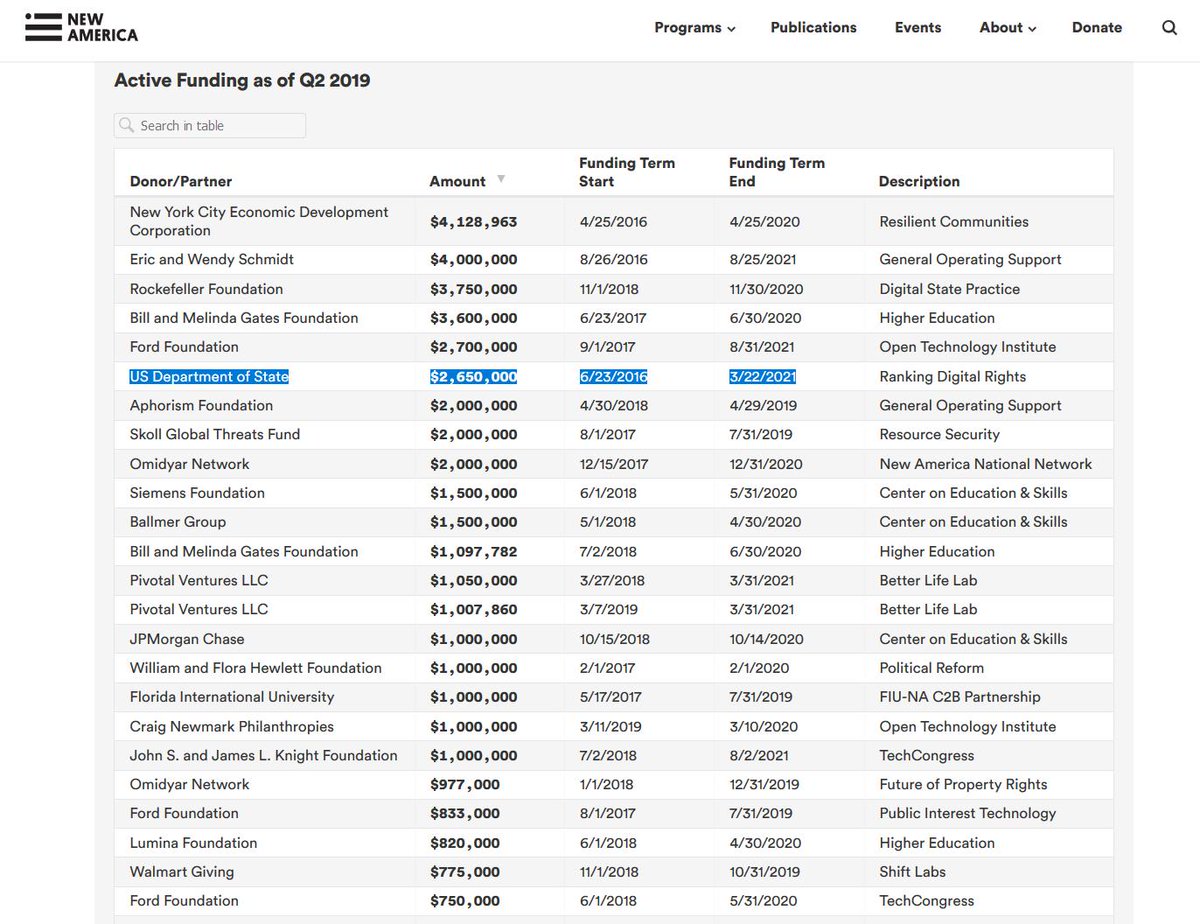Focus the Search in table field

click(x=210, y=126)
